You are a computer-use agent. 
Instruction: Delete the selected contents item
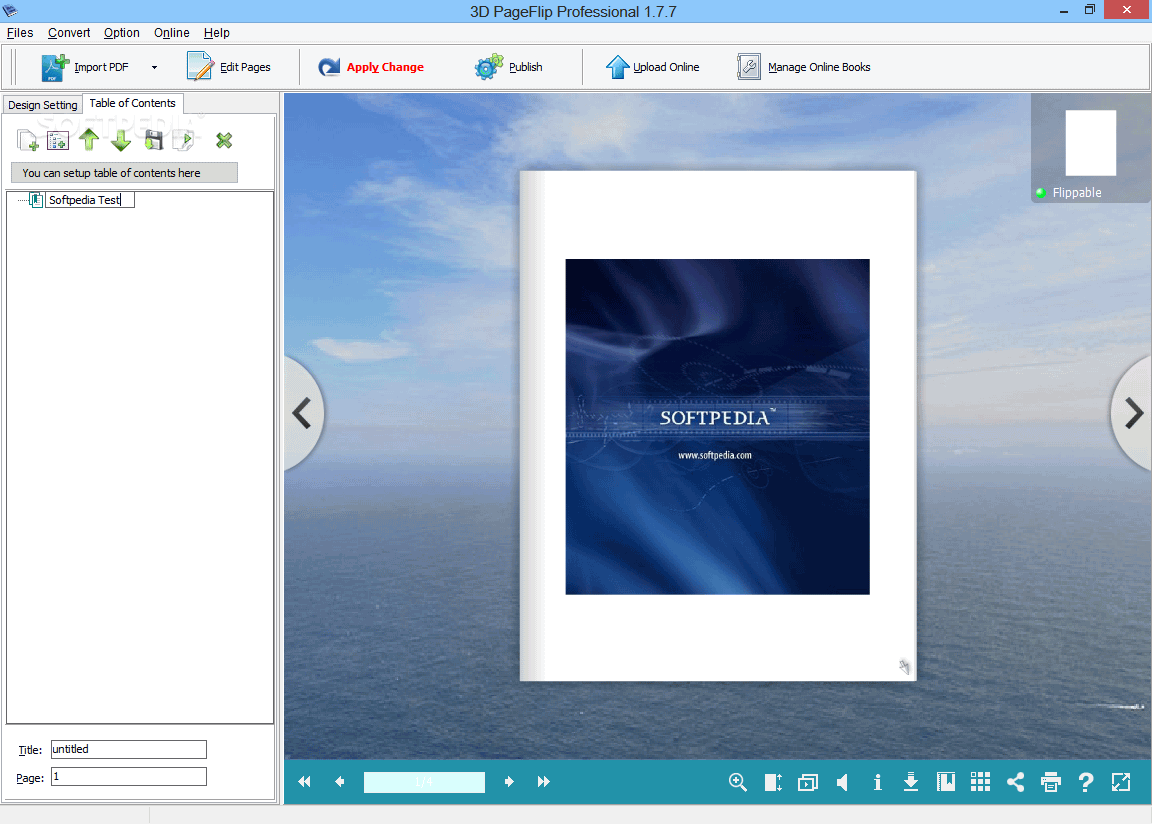[x=224, y=140]
